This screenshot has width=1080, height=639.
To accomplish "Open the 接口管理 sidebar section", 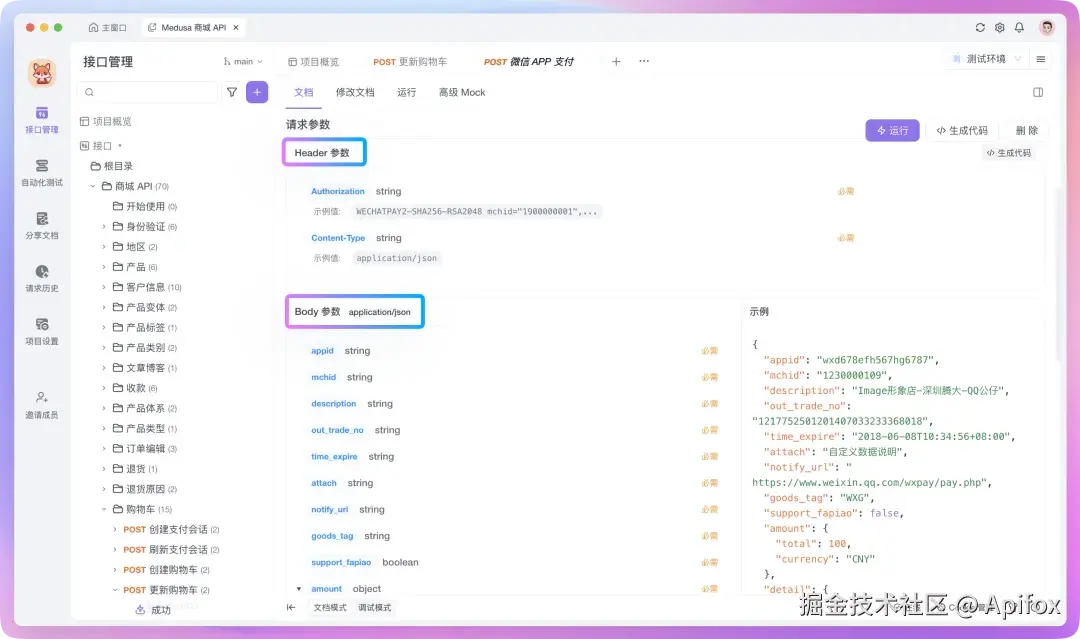I will tap(42, 120).
